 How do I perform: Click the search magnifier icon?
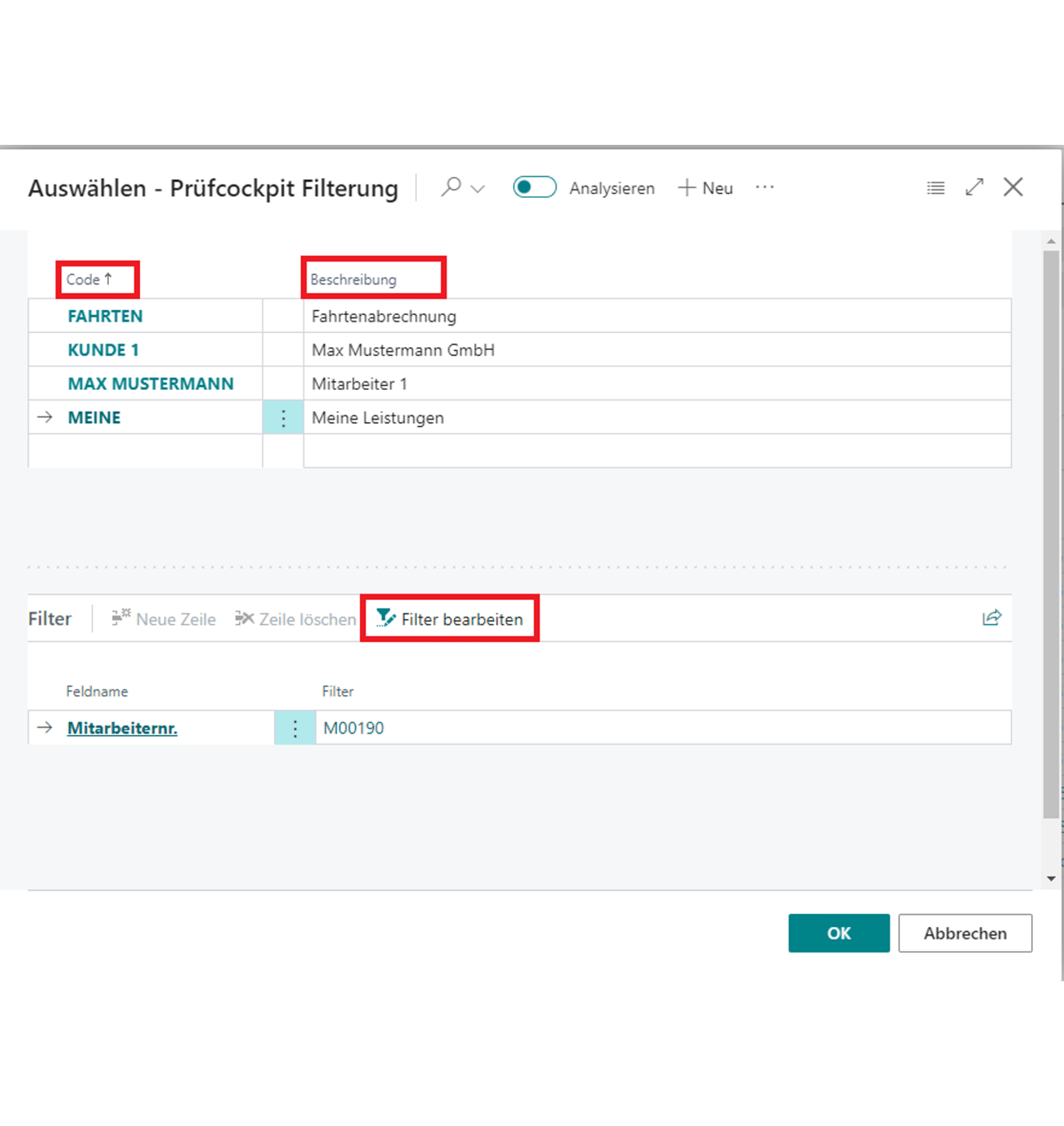(451, 186)
